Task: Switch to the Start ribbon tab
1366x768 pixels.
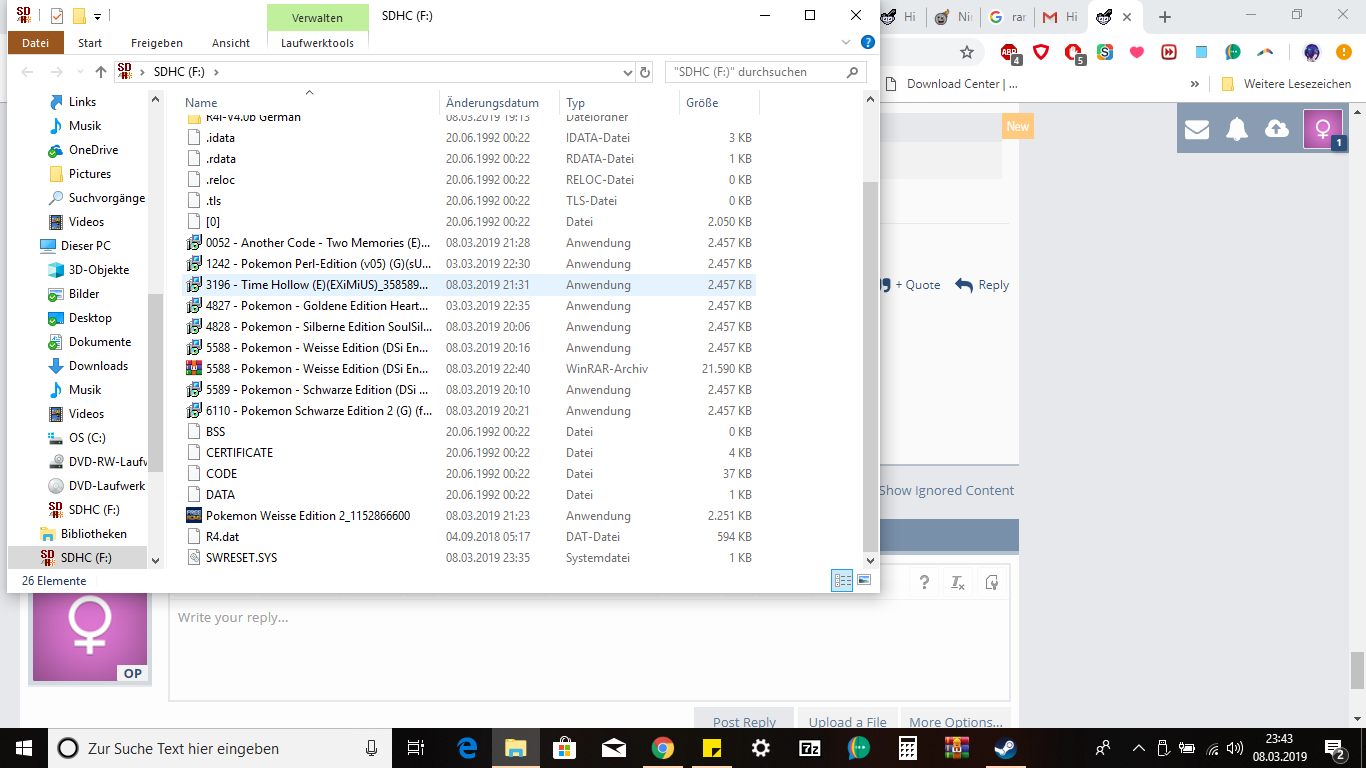Action: 90,43
